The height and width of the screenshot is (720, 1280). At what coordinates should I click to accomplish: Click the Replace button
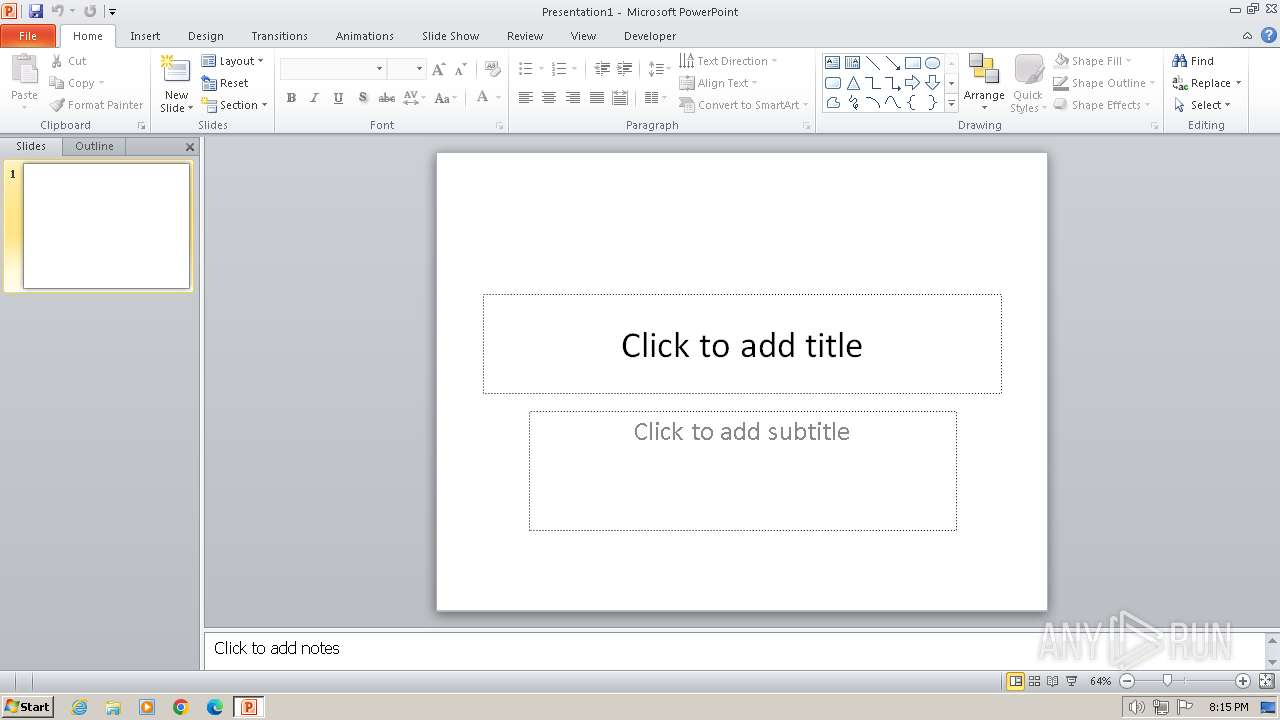[x=1207, y=83]
